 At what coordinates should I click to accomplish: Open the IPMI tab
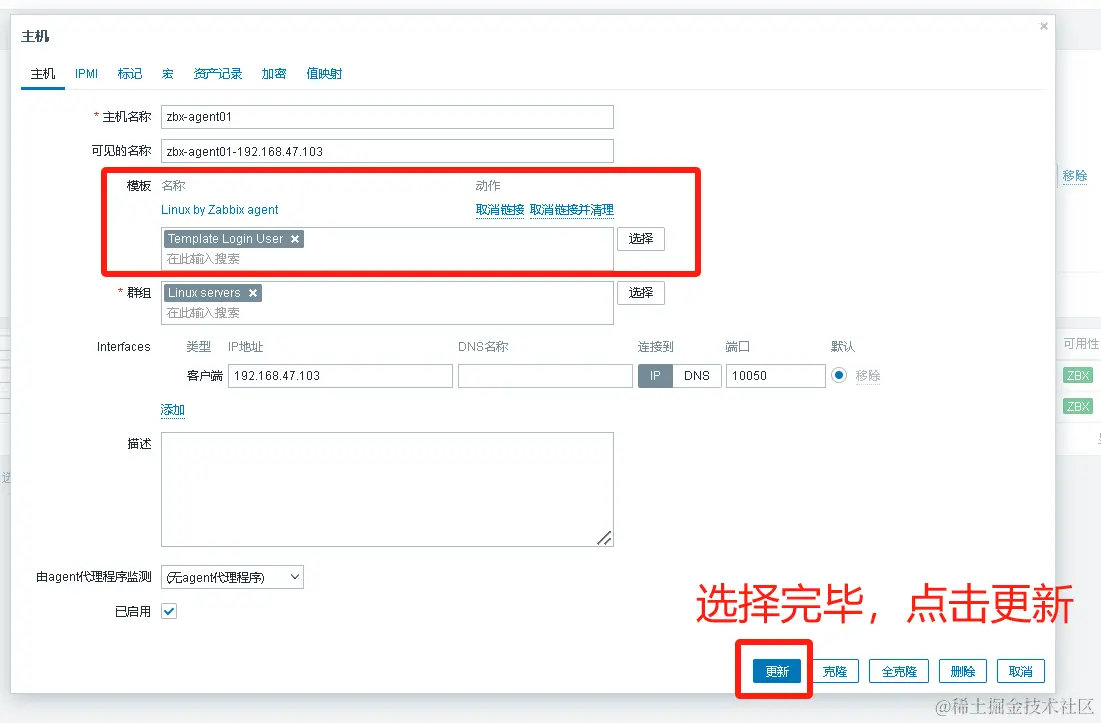pos(86,74)
